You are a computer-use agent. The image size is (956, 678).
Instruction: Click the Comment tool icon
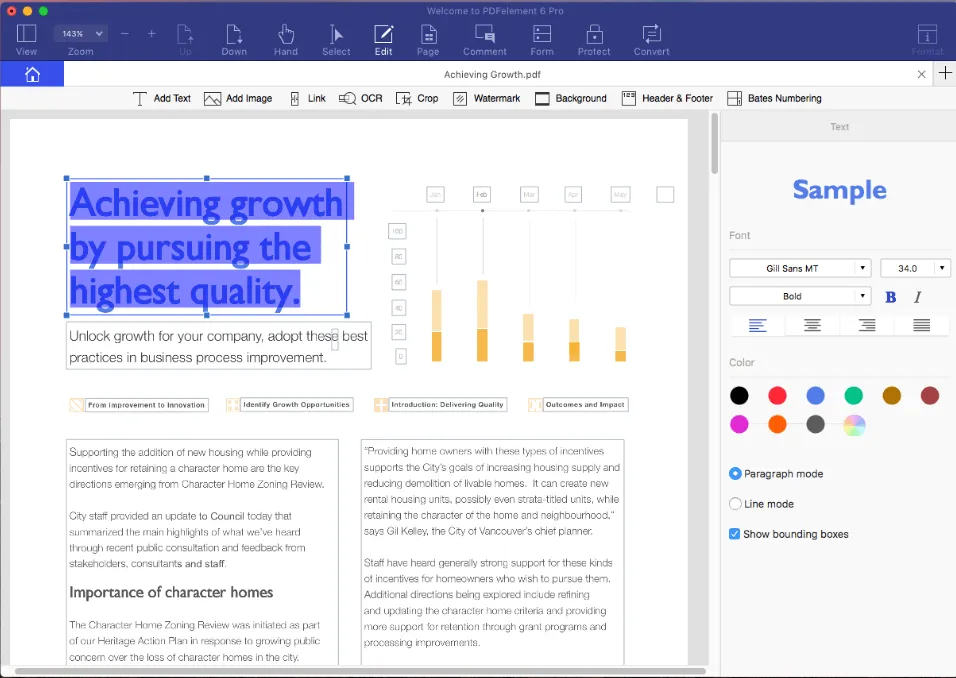[x=484, y=39]
